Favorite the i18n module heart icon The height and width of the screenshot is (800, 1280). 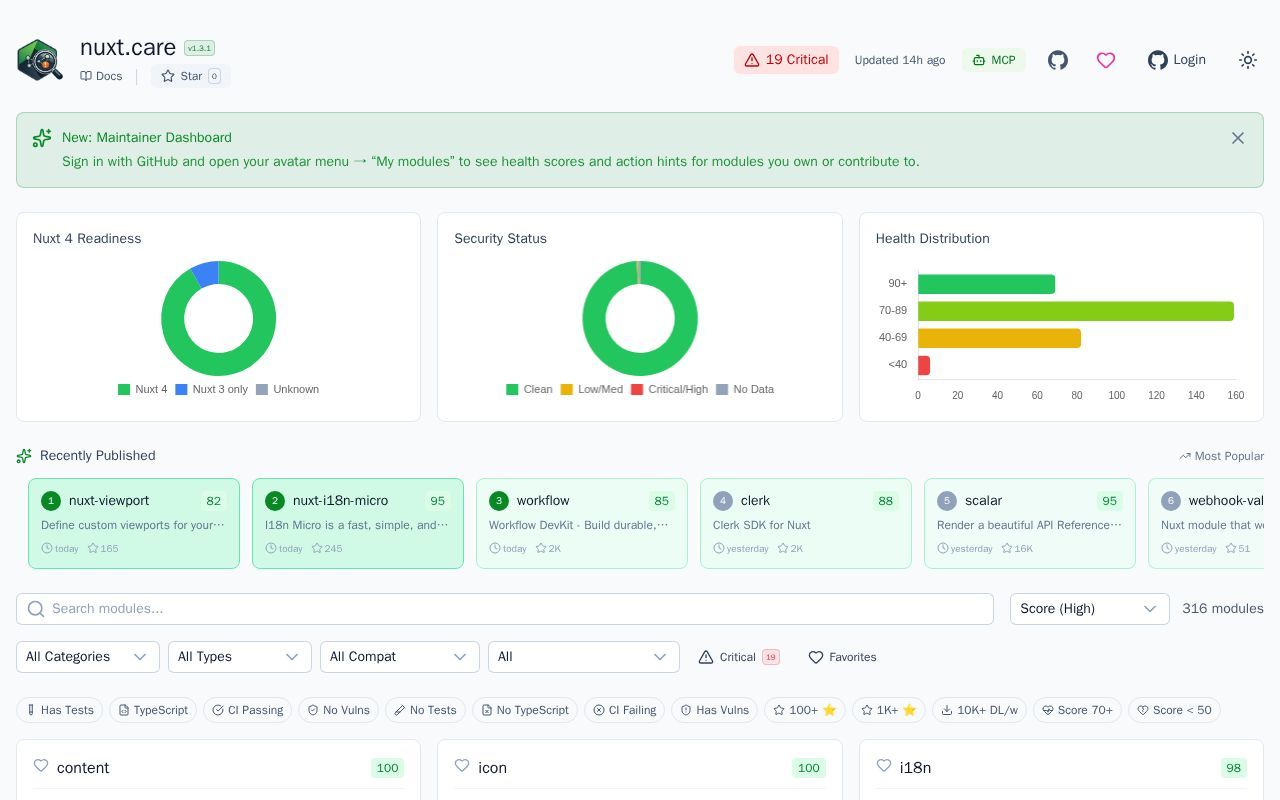click(884, 766)
